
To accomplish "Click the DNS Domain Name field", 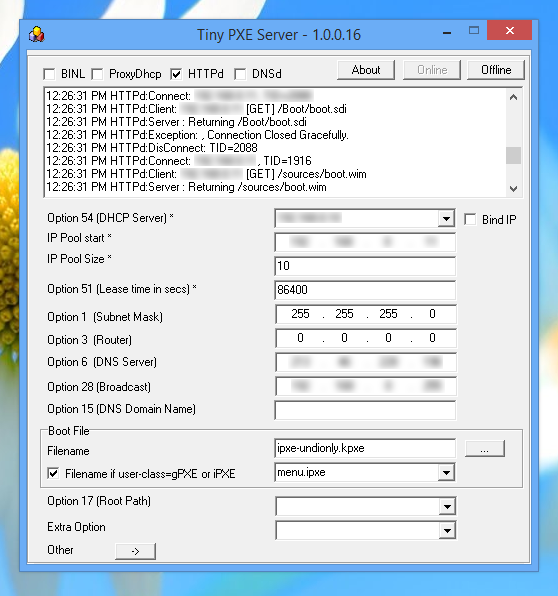I will coord(365,410).
